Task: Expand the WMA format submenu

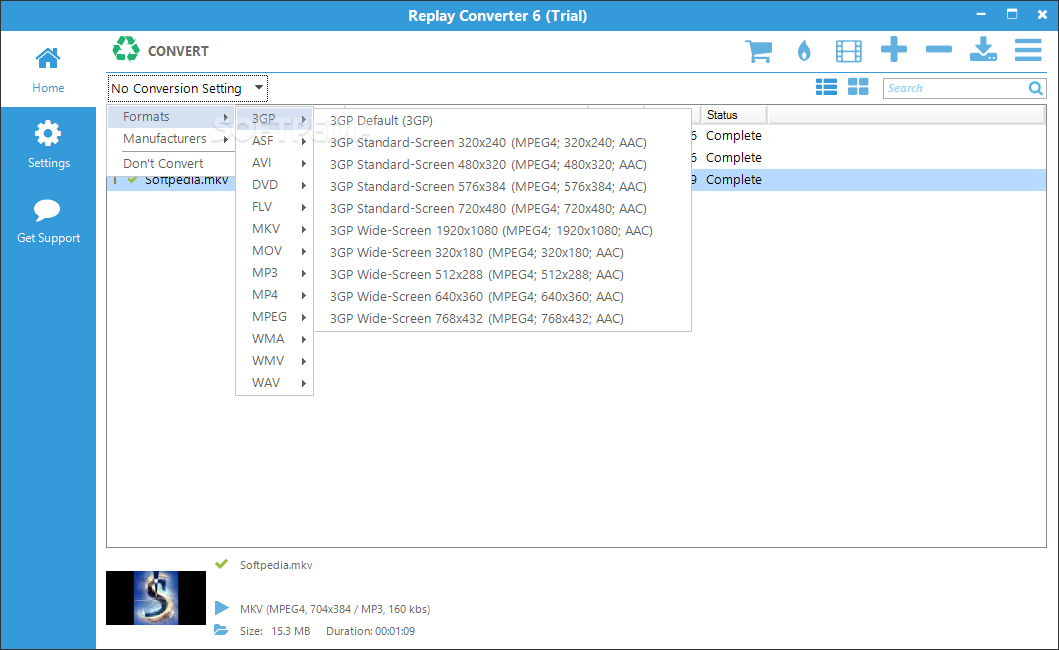Action: tap(275, 339)
